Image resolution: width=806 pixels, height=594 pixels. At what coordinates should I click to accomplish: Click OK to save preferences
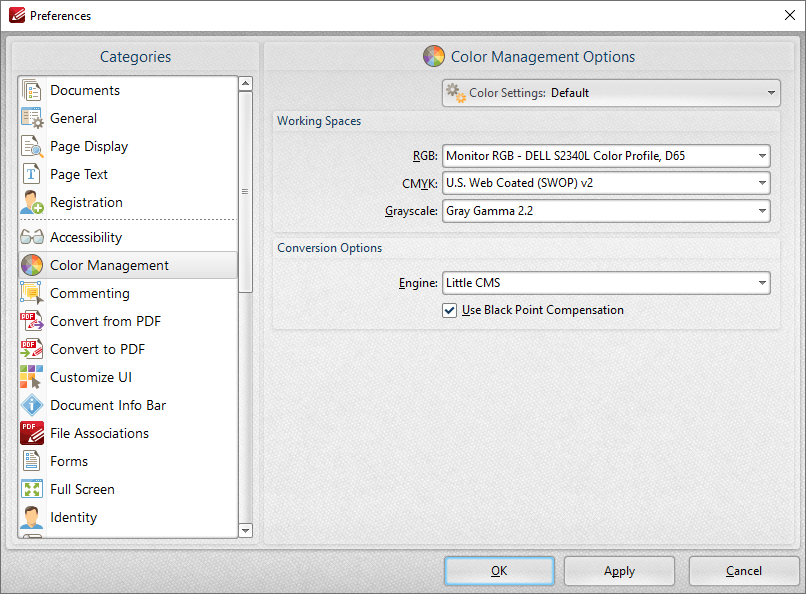click(x=499, y=571)
